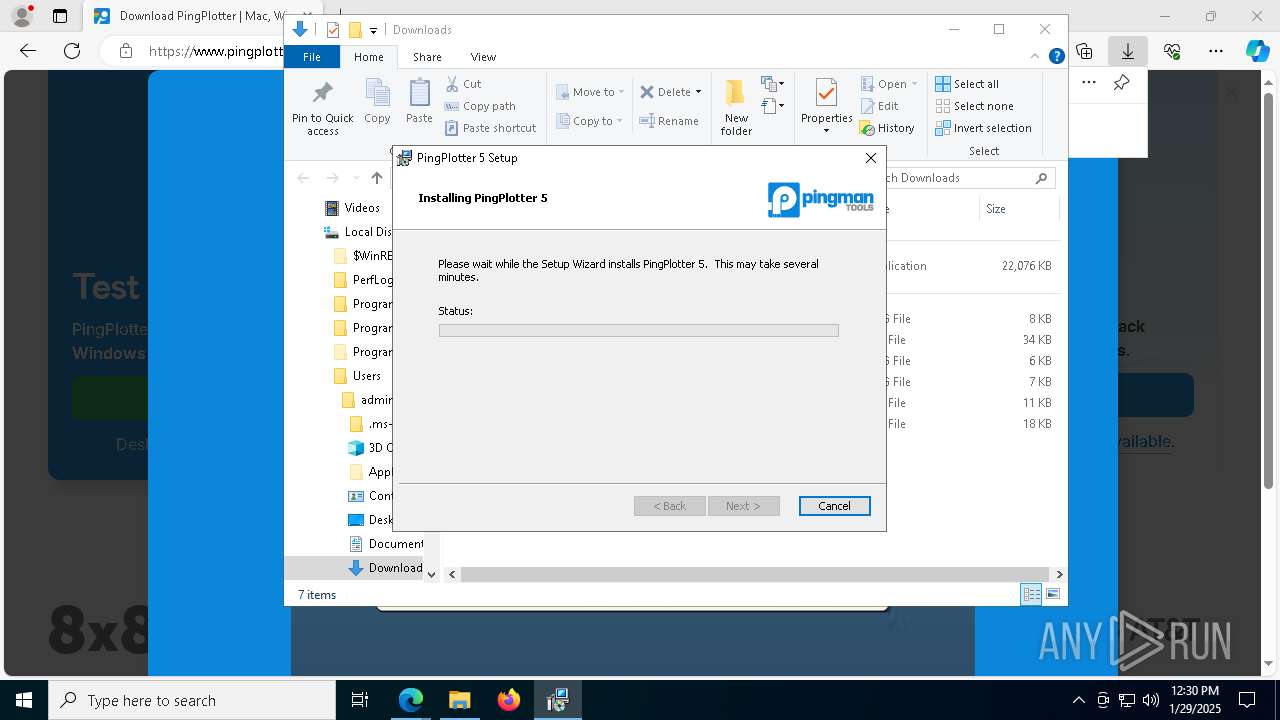Click the Copy icon in Explorer ribbon
Image resolution: width=1280 pixels, height=720 pixels.
click(377, 102)
